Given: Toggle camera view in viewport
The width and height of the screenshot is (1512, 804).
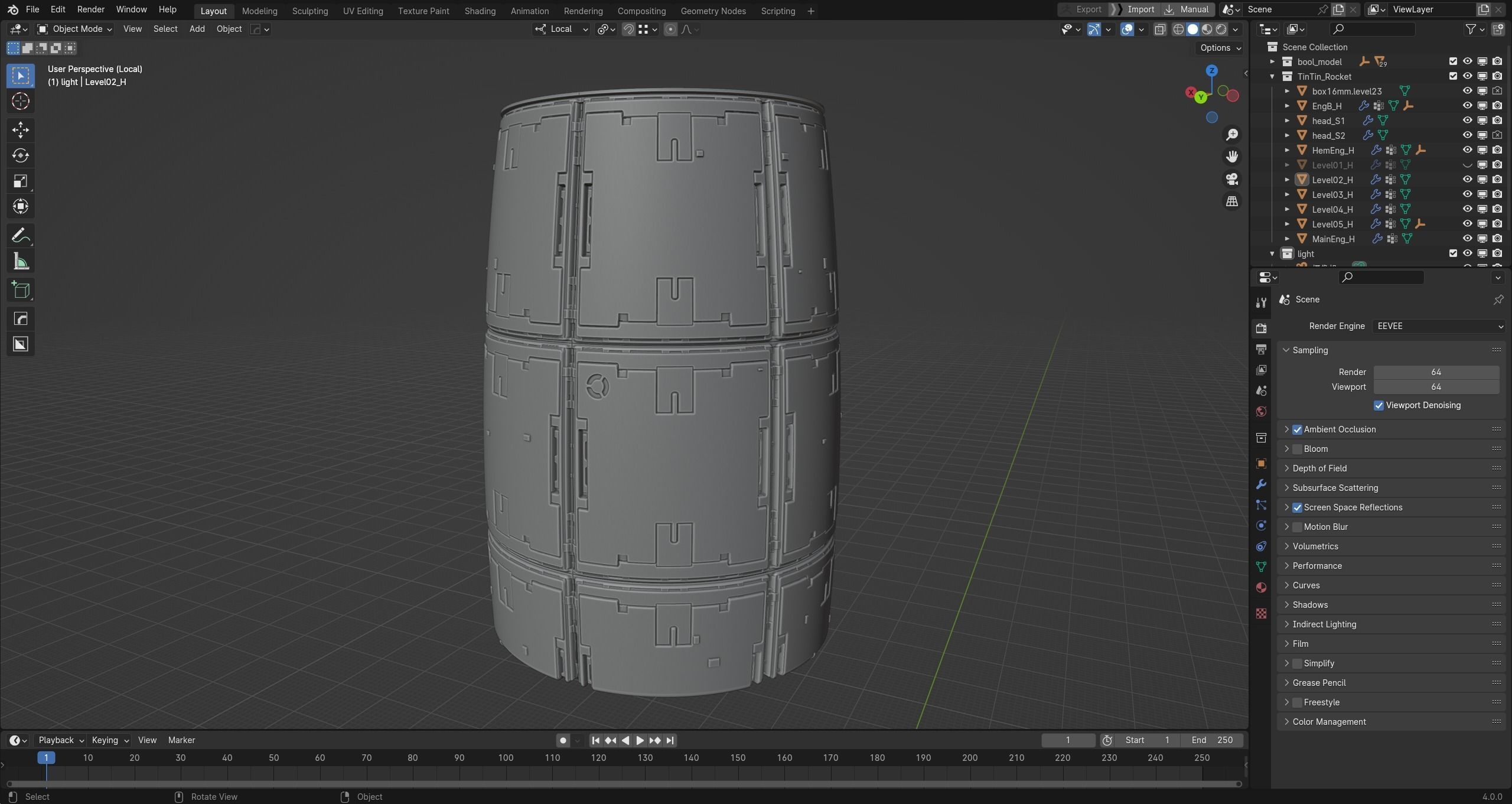Looking at the screenshot, I should tap(1232, 179).
